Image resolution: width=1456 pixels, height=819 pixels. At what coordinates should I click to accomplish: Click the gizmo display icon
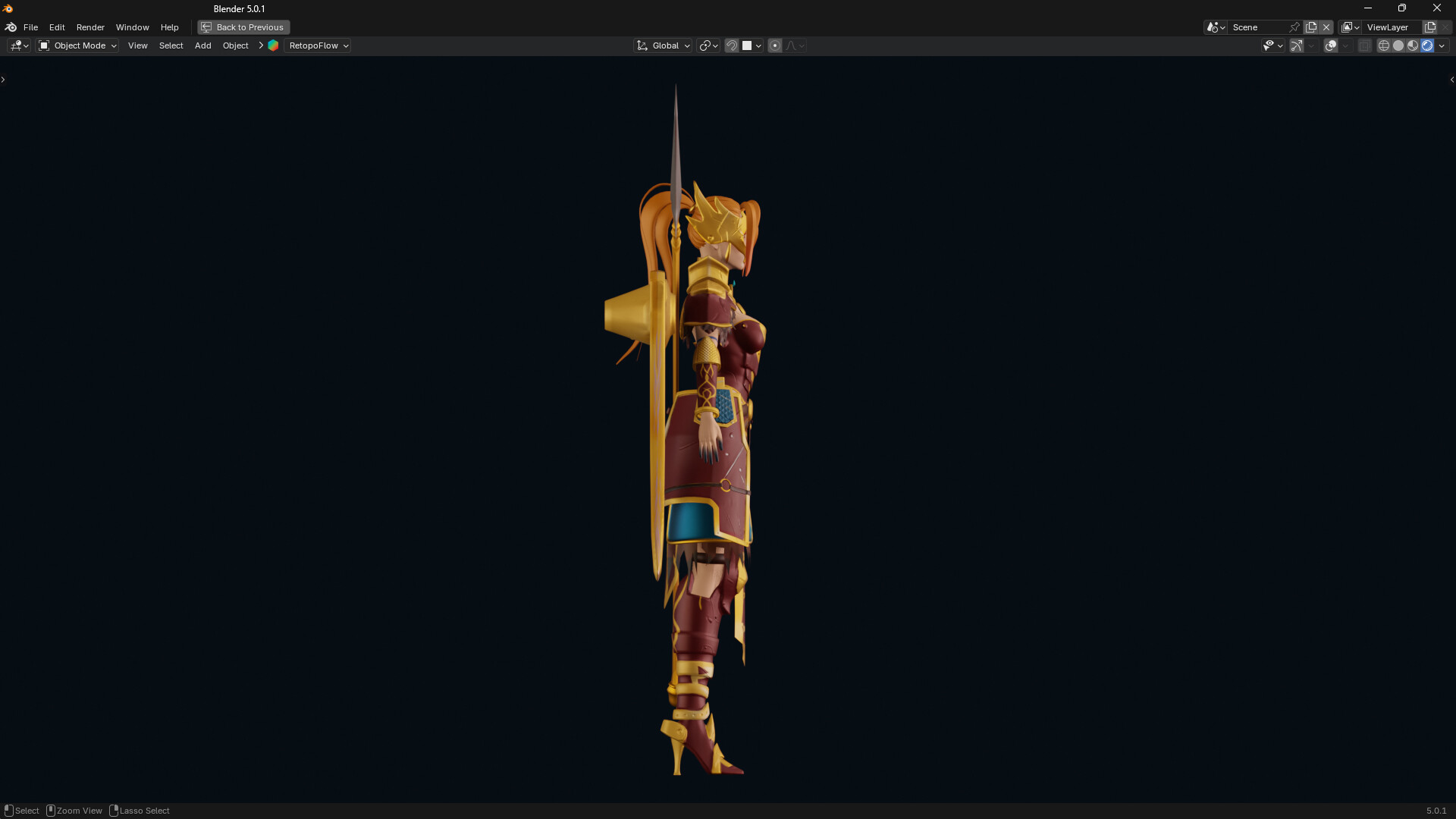[1297, 45]
